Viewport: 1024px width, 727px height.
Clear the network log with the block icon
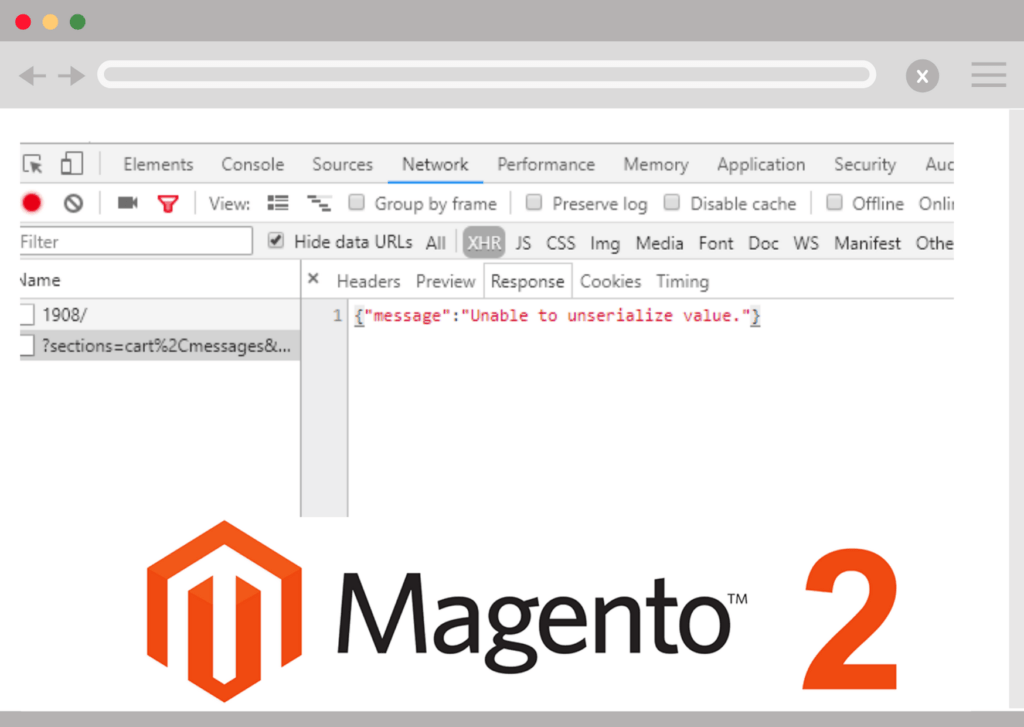click(x=72, y=202)
